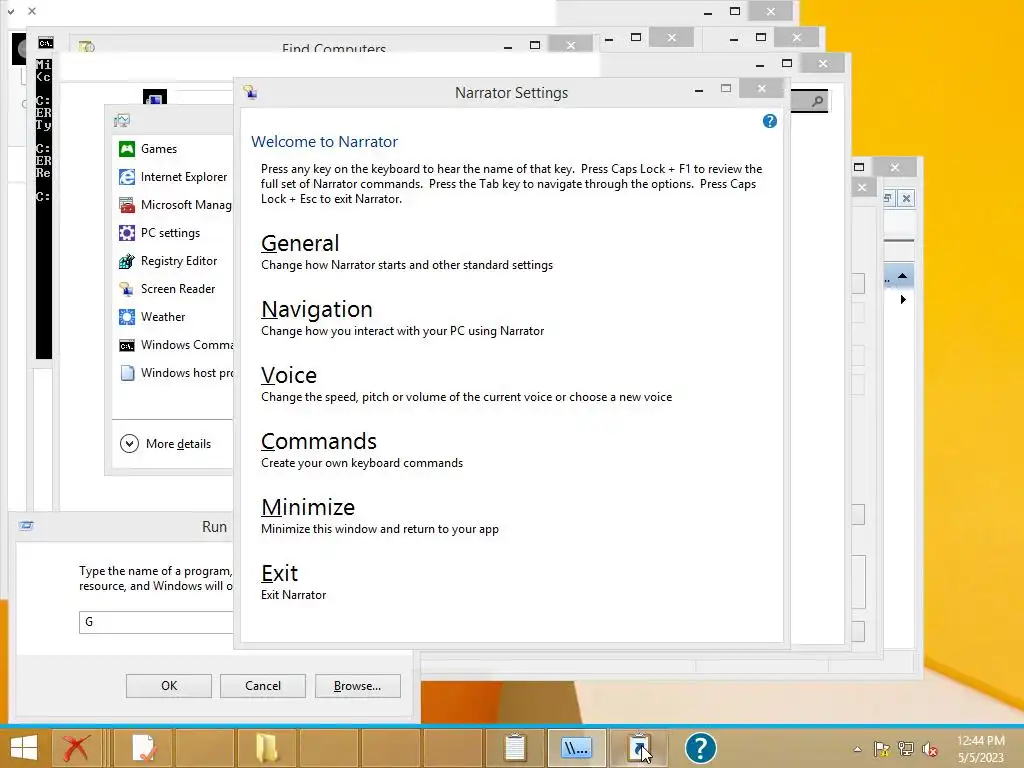Open network status tray icon

point(906,749)
